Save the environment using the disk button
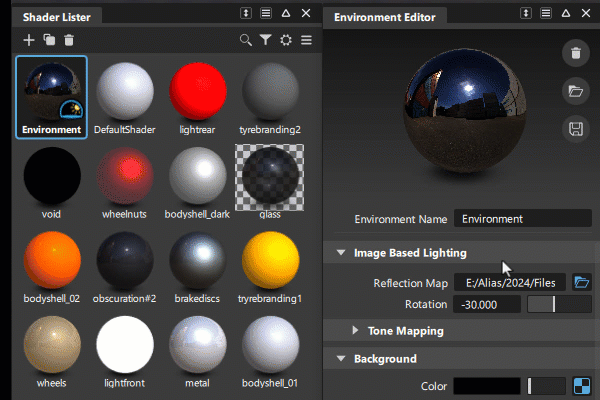 coord(576,129)
